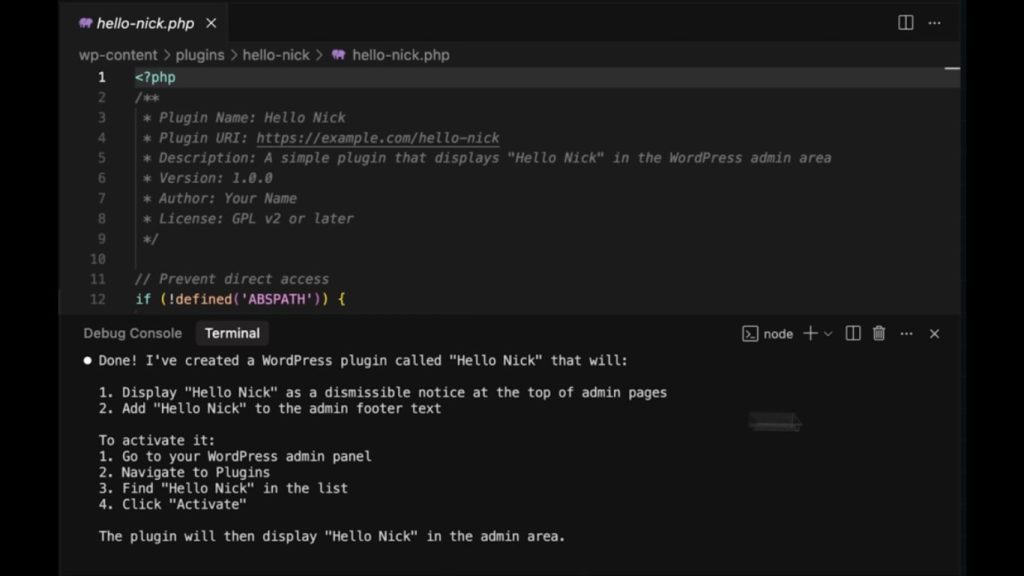Click the editor scrollbar position marker
The image size is (1024, 576).
tap(951, 70)
